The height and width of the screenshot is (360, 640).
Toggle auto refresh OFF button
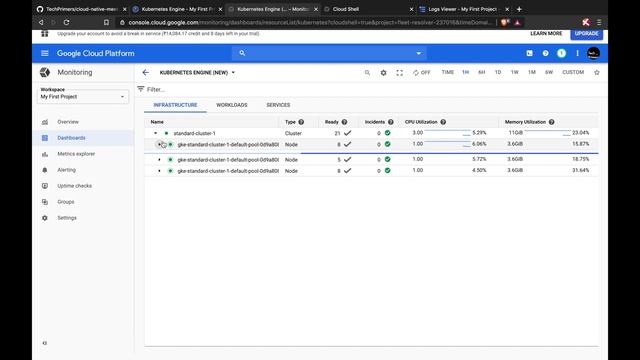point(422,72)
